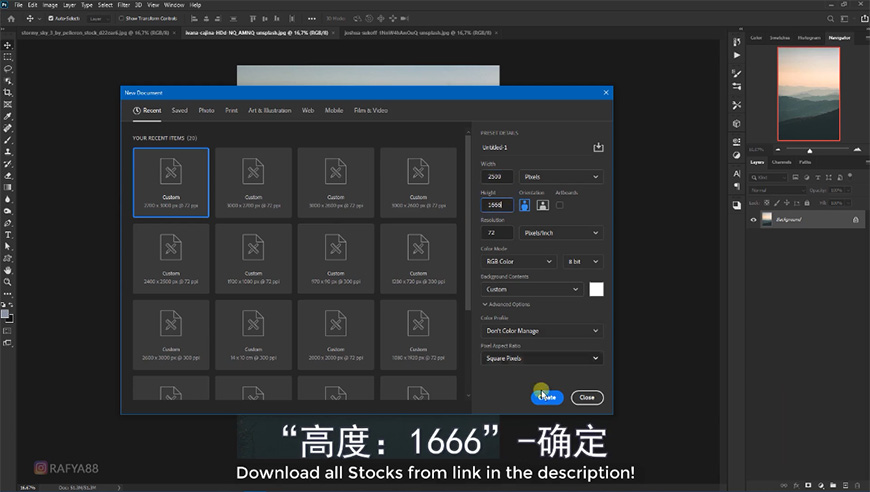The width and height of the screenshot is (870, 492).
Task: Select the Eyedropper tool
Action: (x=8, y=116)
